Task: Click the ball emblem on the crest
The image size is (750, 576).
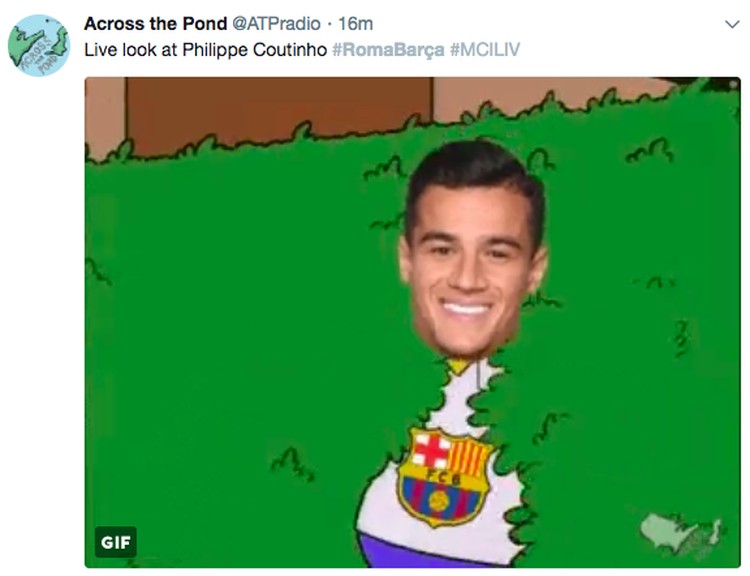Action: click(x=439, y=501)
